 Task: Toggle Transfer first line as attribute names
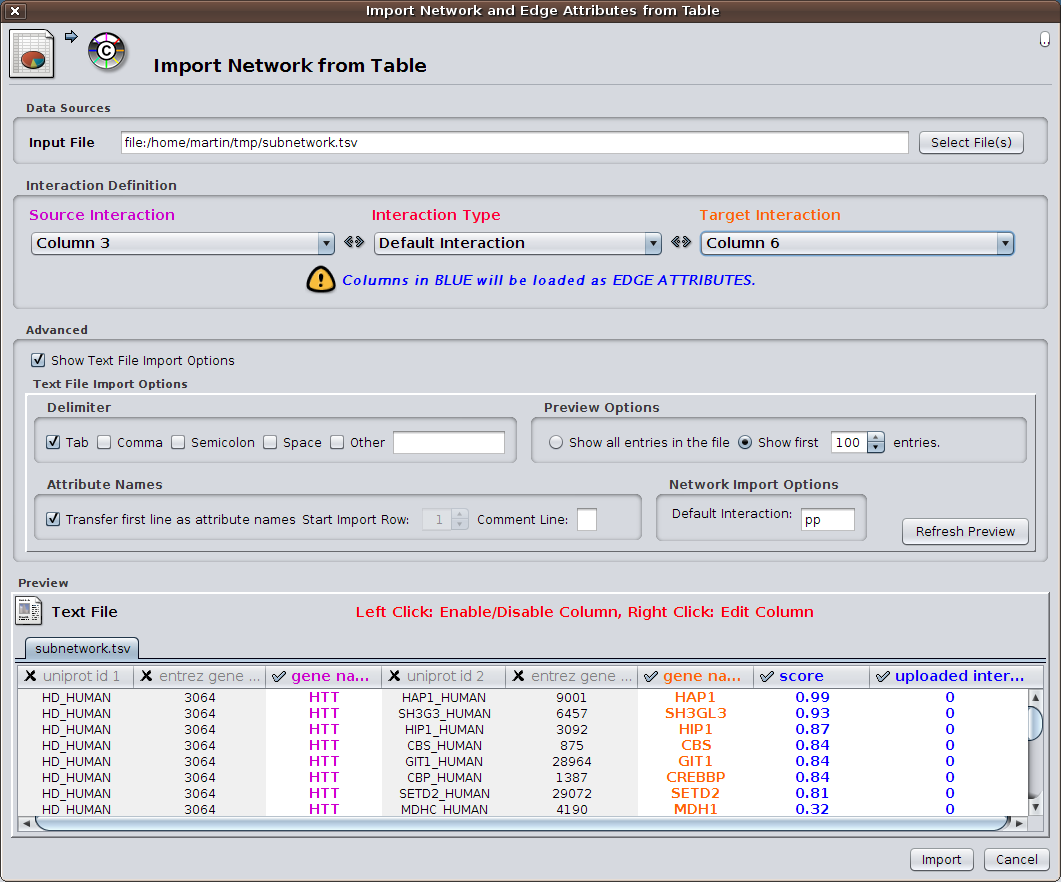[x=53, y=519]
